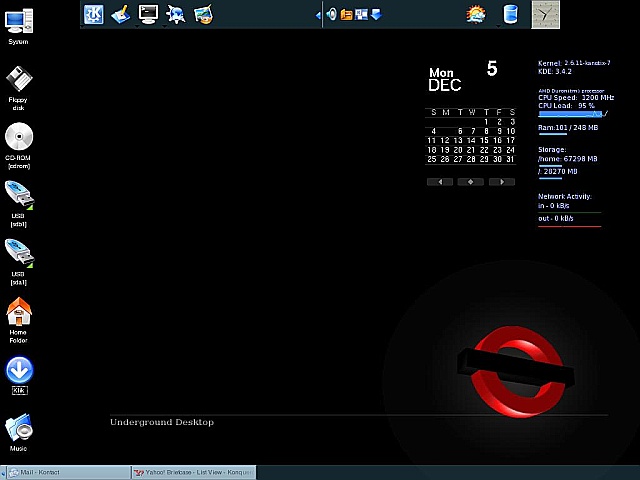
Task: Click the CPU load progress bar
Action: point(571,114)
